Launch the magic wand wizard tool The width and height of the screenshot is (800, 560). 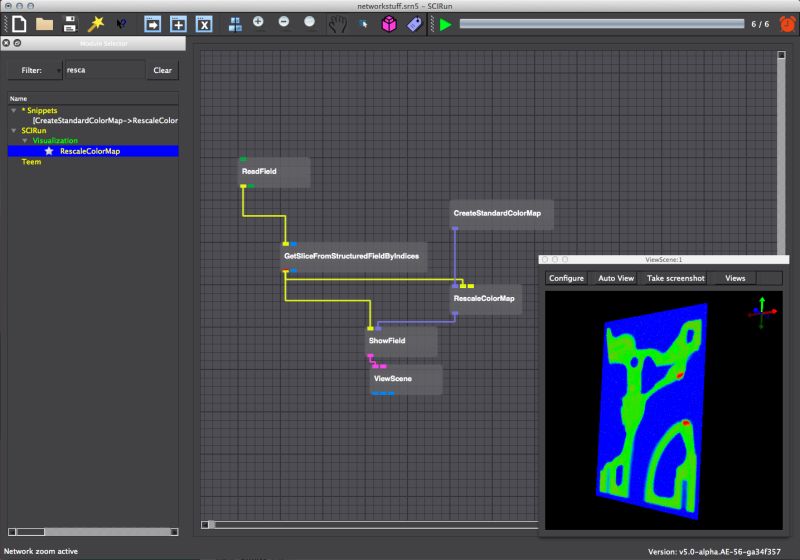pos(95,24)
